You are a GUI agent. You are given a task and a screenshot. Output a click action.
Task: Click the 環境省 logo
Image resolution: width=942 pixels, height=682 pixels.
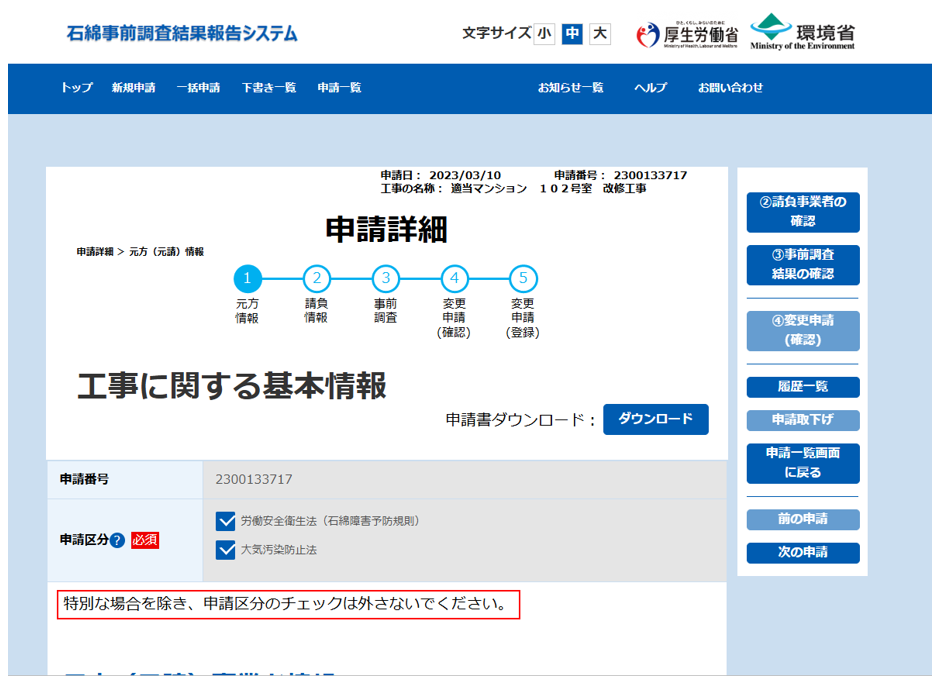pos(803,31)
